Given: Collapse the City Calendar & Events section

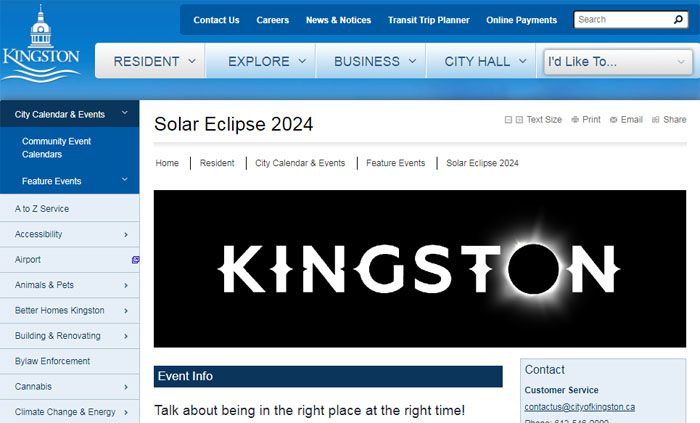Looking at the screenshot, I should click(125, 114).
